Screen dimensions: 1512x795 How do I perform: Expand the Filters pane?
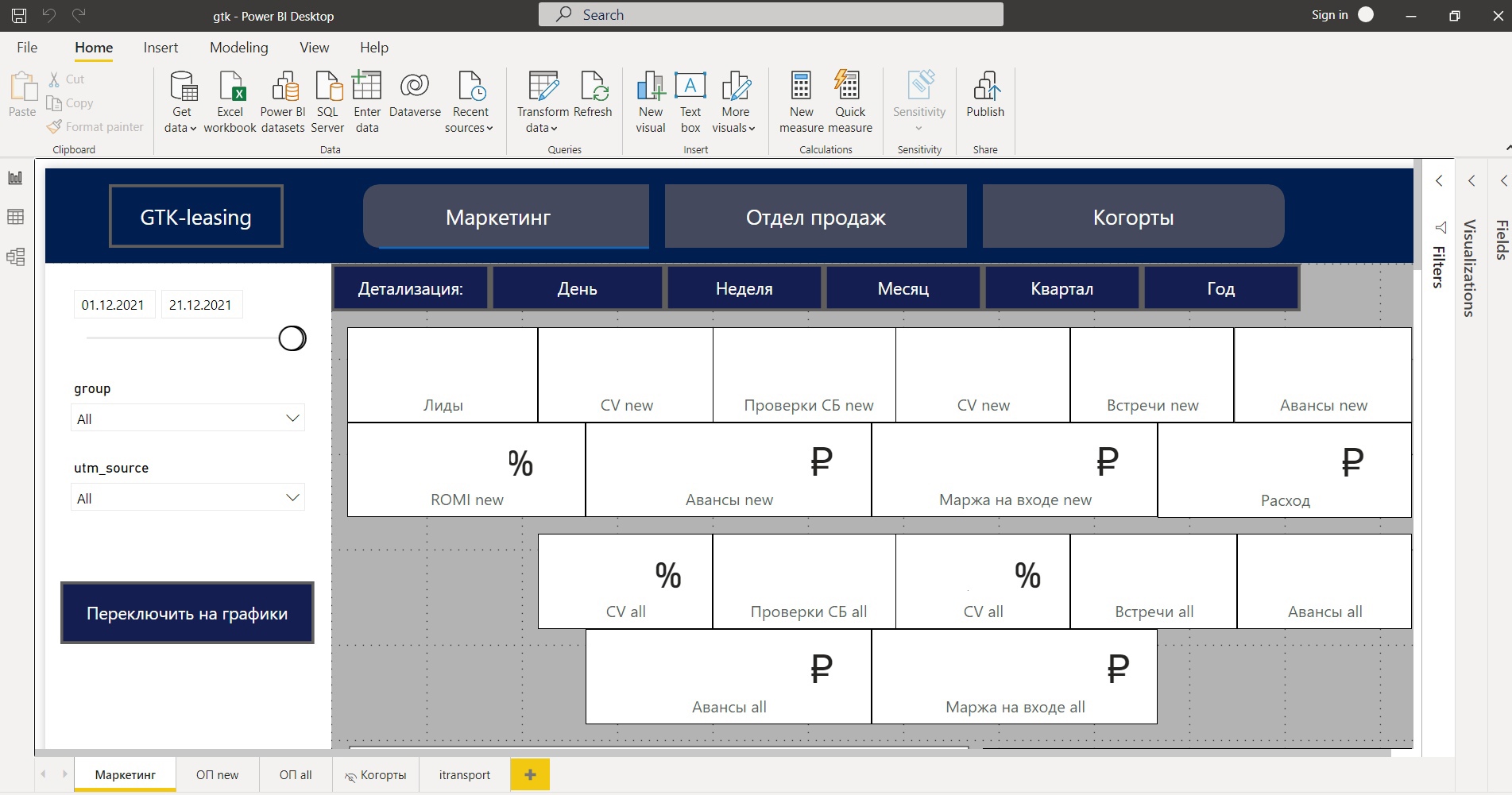coord(1439,181)
